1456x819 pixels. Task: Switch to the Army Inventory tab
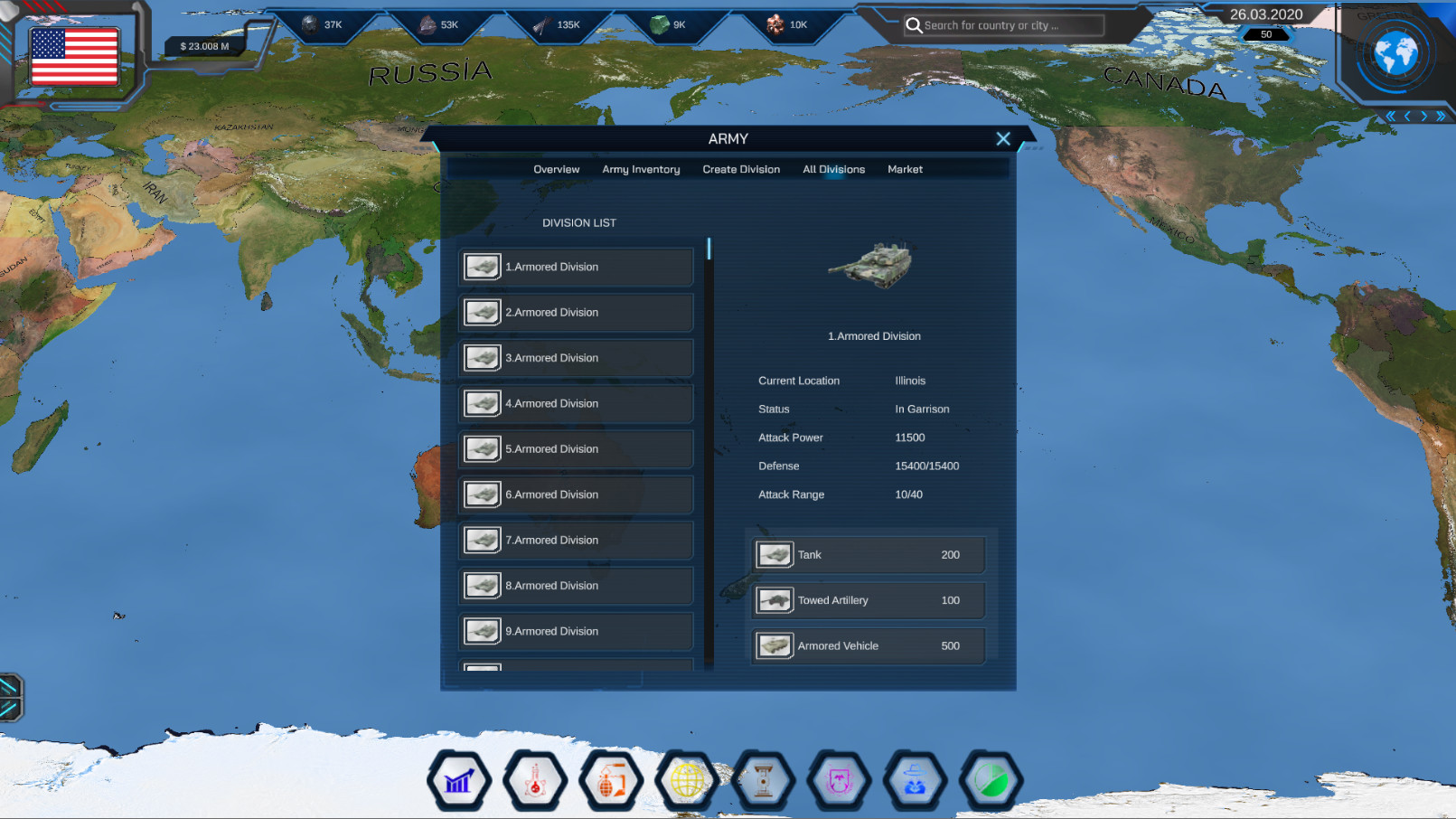point(641,169)
